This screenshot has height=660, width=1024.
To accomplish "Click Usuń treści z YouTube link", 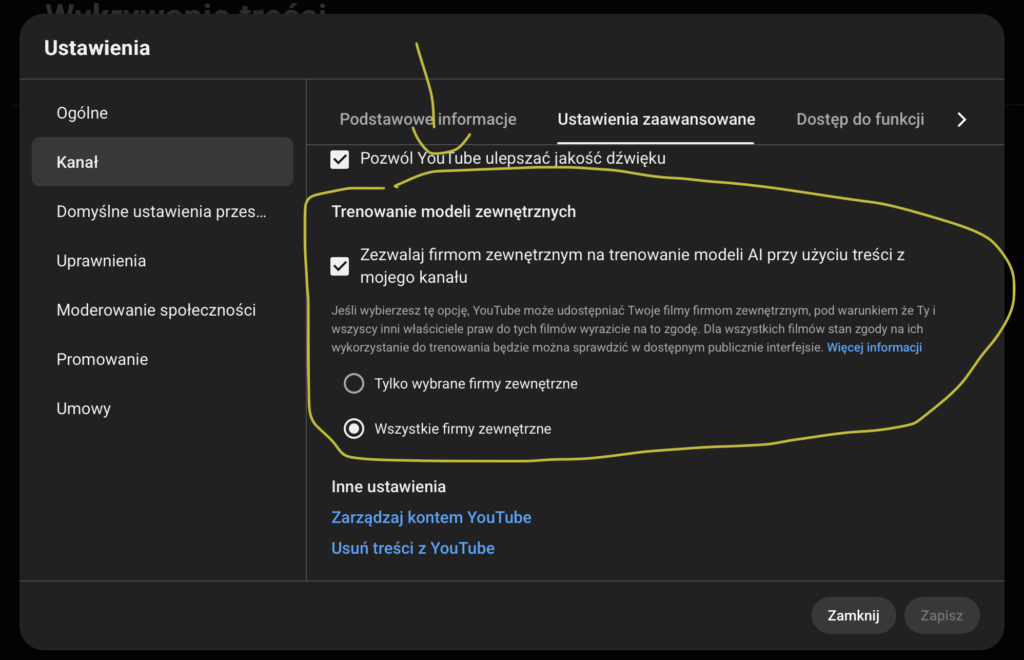I will click(x=413, y=548).
